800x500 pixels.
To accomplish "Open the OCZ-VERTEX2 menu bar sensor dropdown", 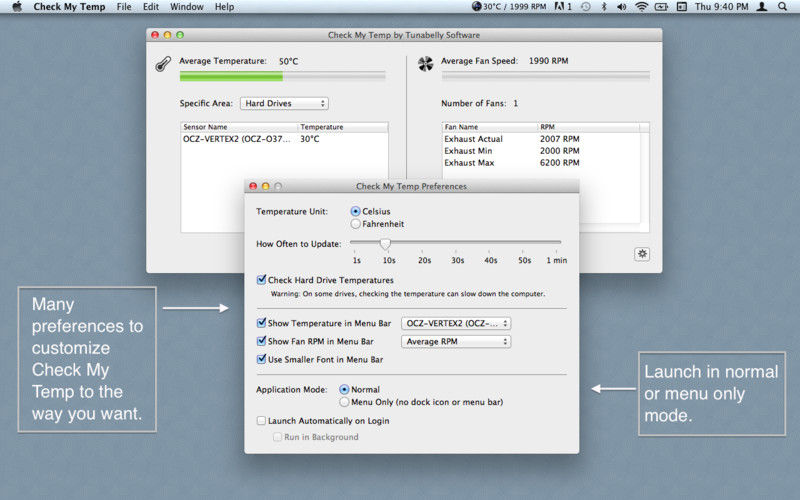I will (x=456, y=323).
